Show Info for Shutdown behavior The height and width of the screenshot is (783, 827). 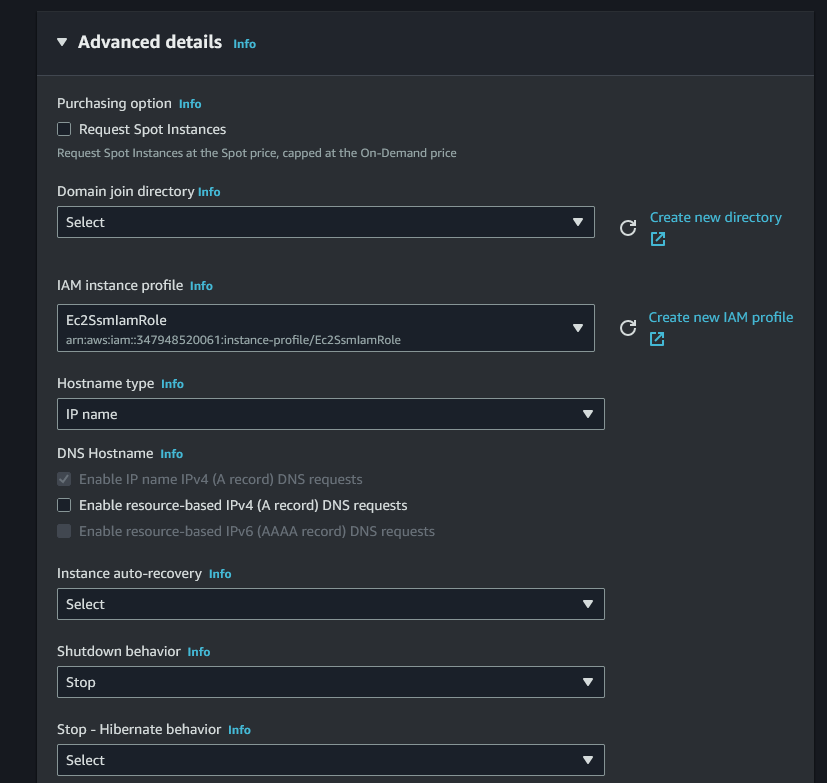pyautogui.click(x=199, y=652)
